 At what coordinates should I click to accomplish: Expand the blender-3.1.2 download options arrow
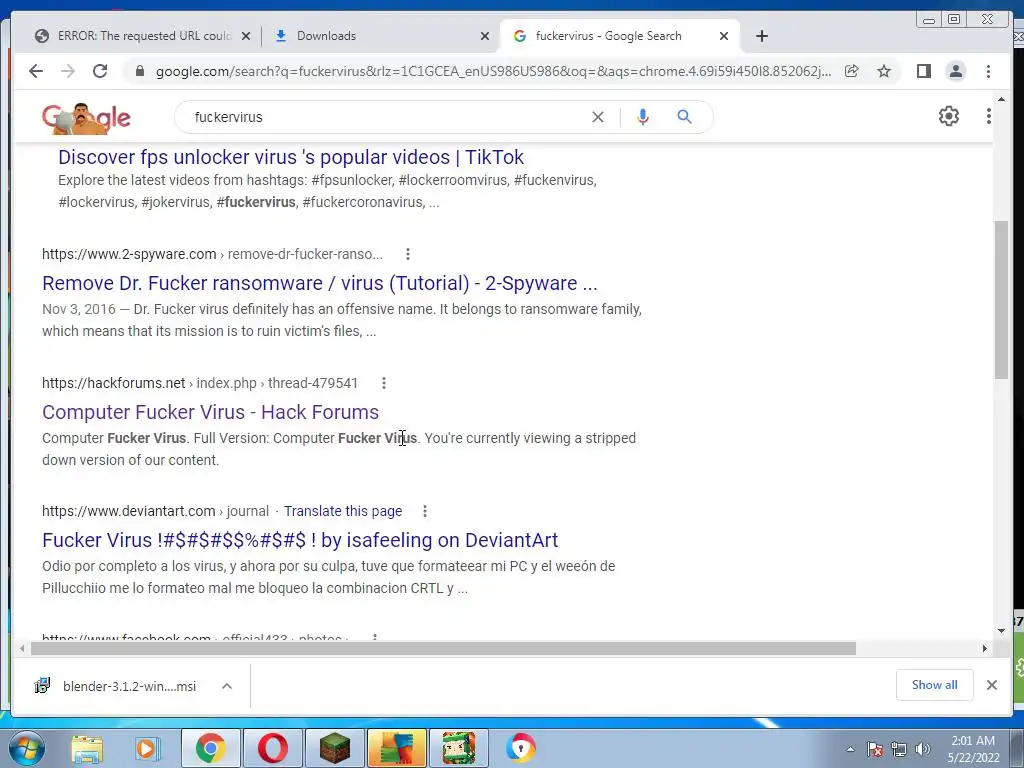pos(227,686)
